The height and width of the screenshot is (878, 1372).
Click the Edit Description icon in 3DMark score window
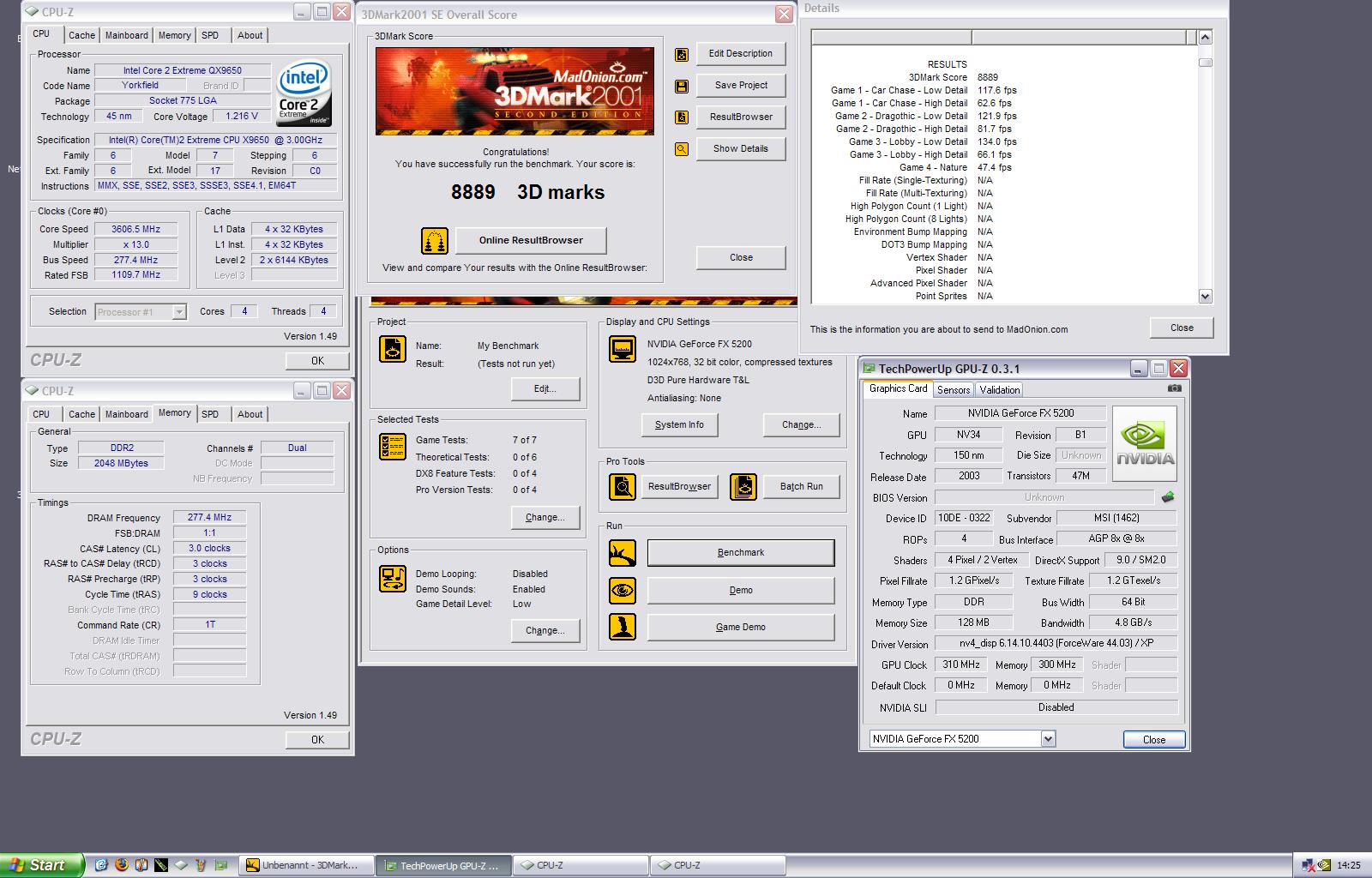pyautogui.click(x=682, y=55)
